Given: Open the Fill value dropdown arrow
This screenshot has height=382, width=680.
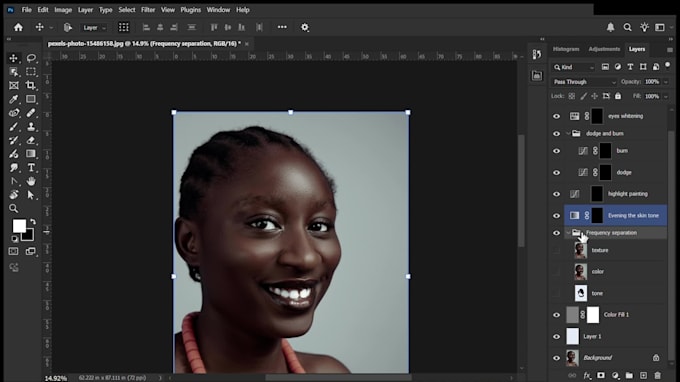Looking at the screenshot, I should [x=666, y=96].
